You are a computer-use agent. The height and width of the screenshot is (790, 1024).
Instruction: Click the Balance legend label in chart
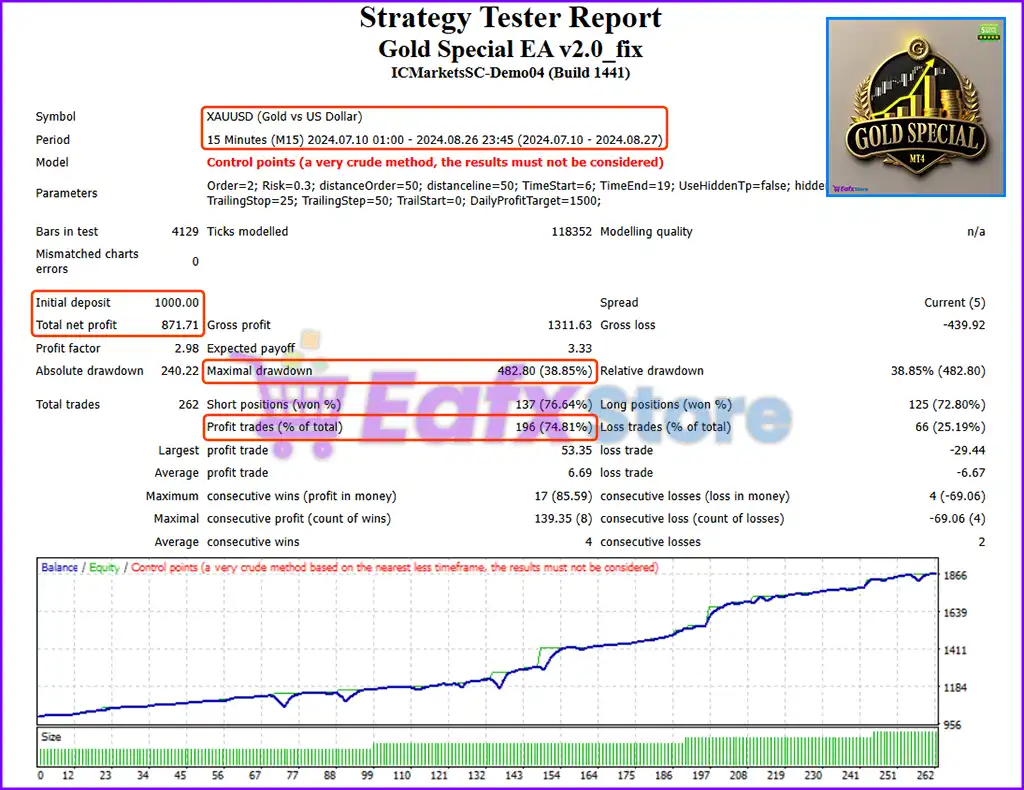point(59,567)
